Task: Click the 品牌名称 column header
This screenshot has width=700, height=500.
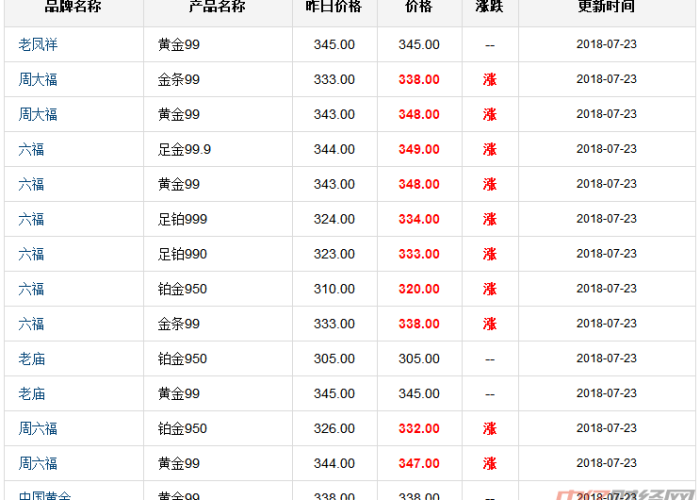Action: click(73, 7)
